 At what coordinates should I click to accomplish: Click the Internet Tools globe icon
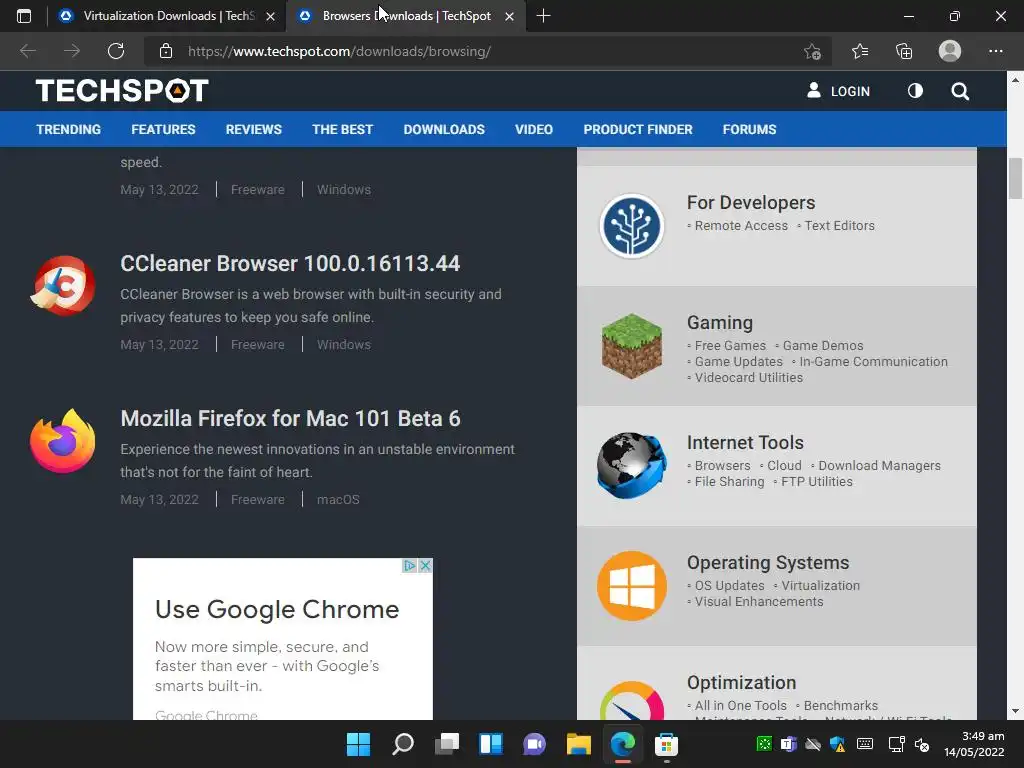coord(632,466)
